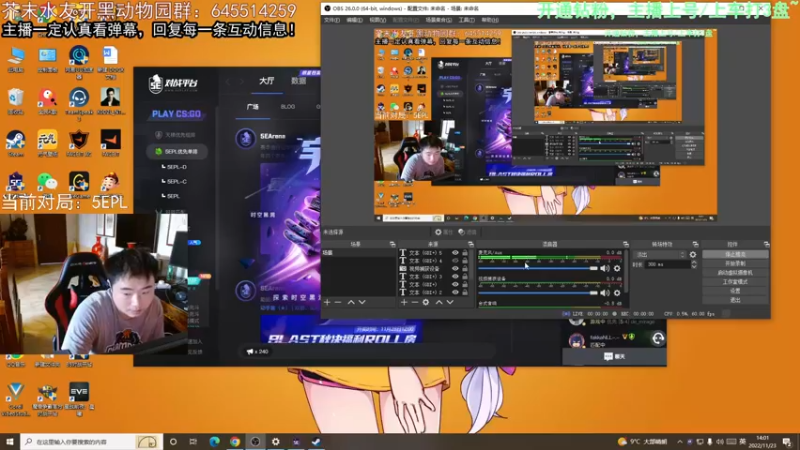Adjust the microphone/Aux volume slider
The image size is (800, 450).
point(538,268)
